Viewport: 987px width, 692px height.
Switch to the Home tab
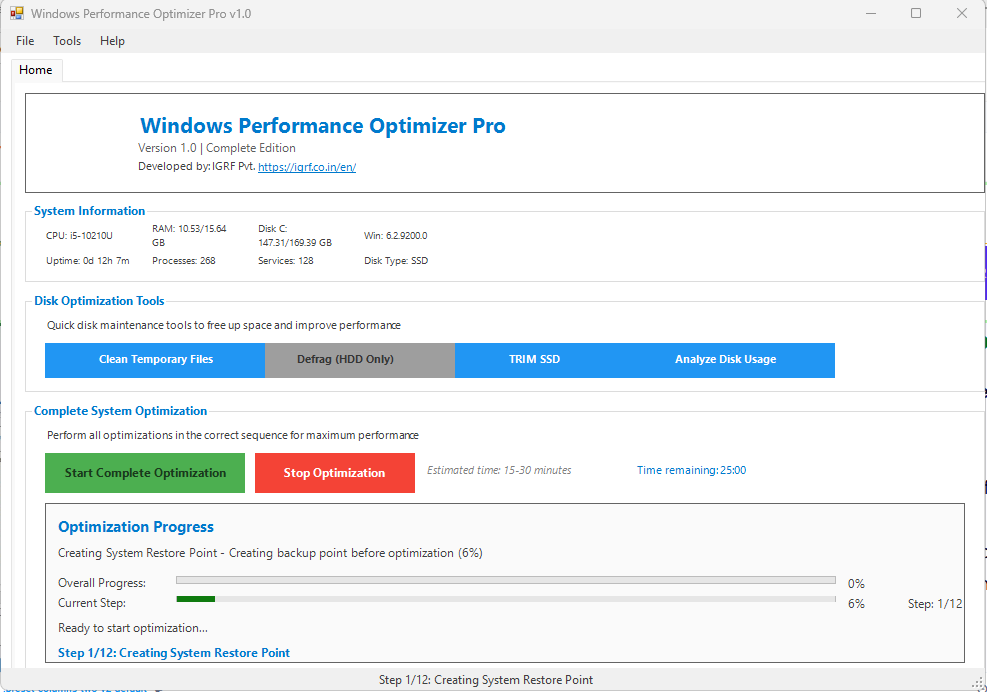point(36,70)
